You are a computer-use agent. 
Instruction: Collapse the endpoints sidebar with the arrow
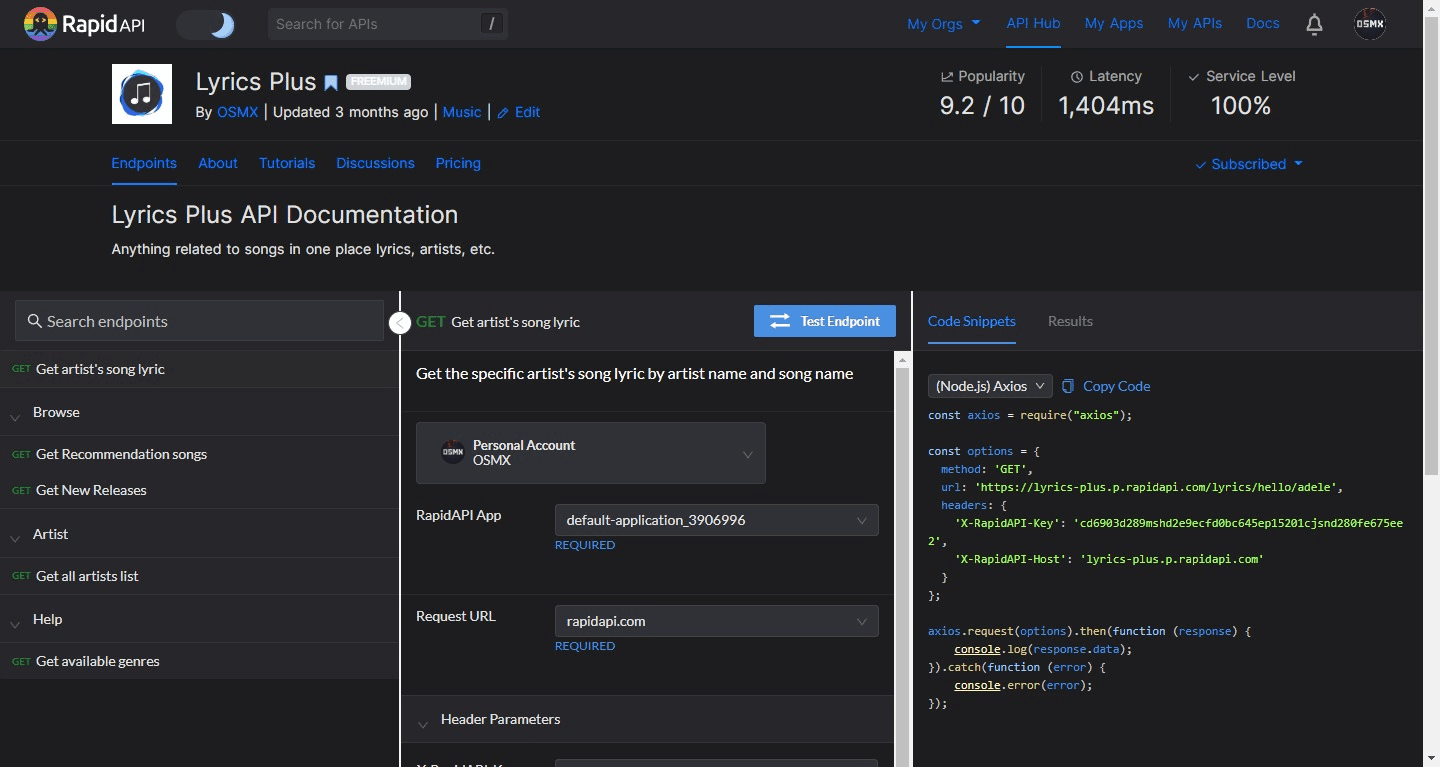400,323
